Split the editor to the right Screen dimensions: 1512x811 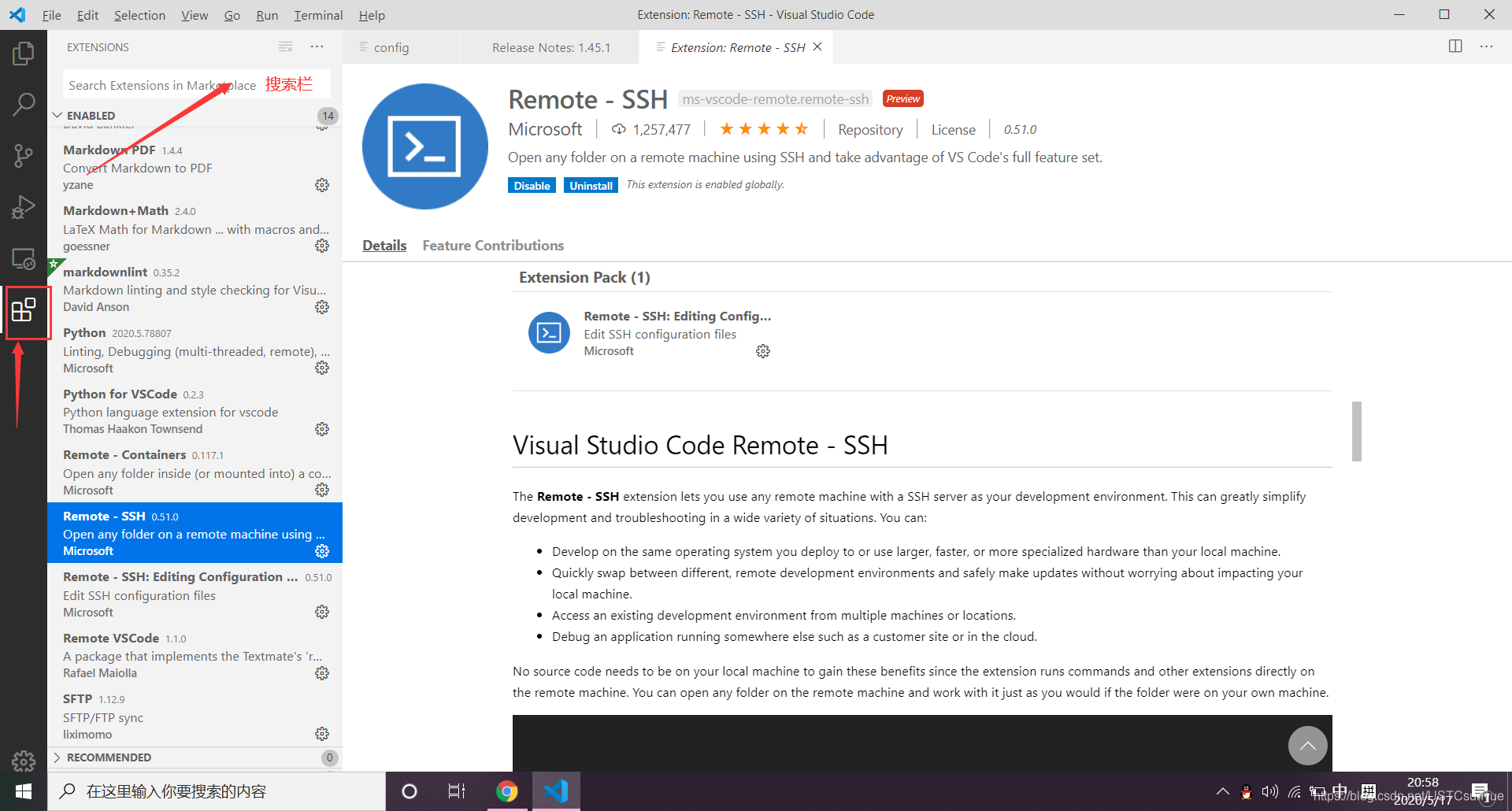pyautogui.click(x=1455, y=46)
